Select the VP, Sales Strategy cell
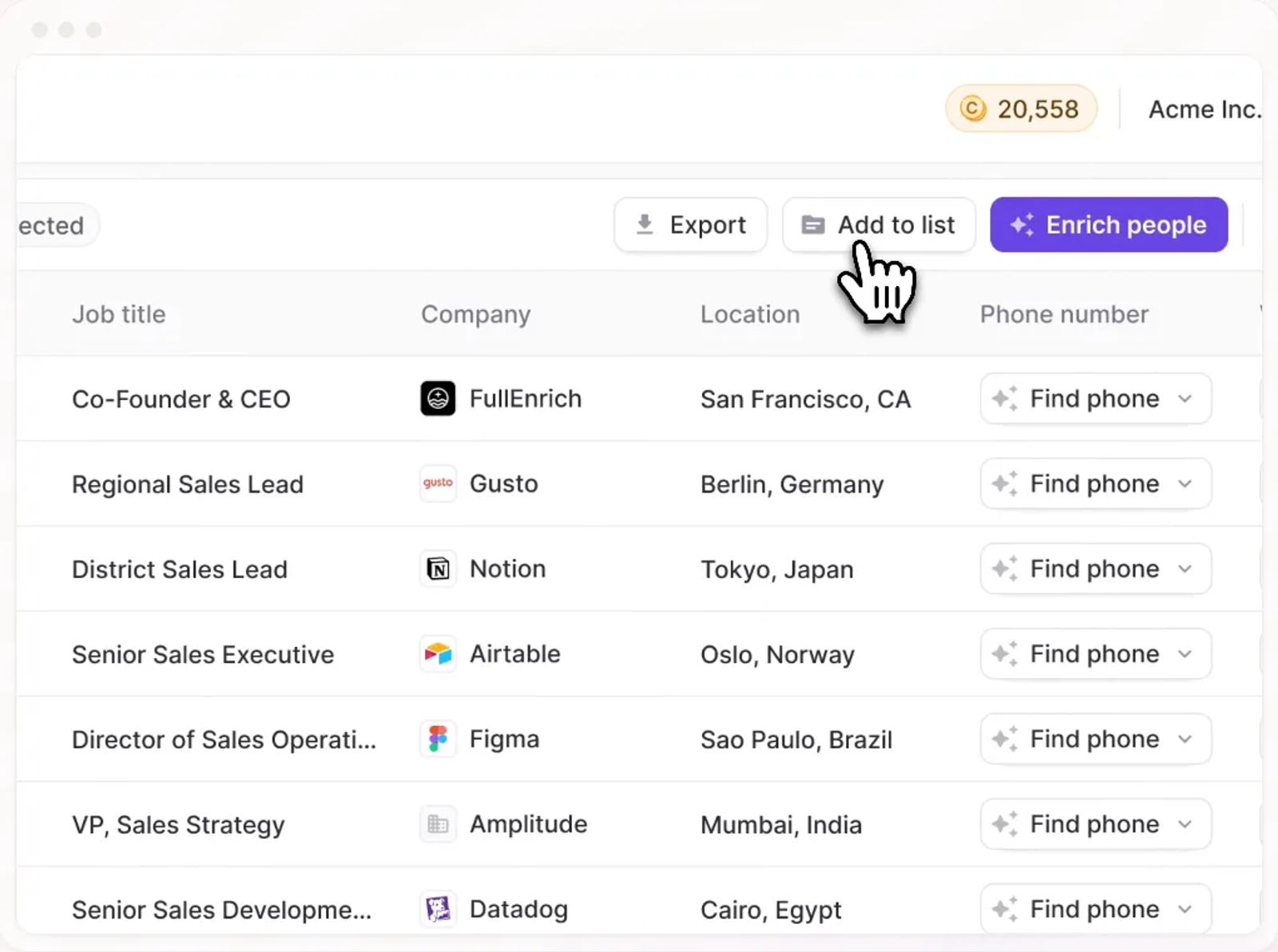 click(178, 824)
